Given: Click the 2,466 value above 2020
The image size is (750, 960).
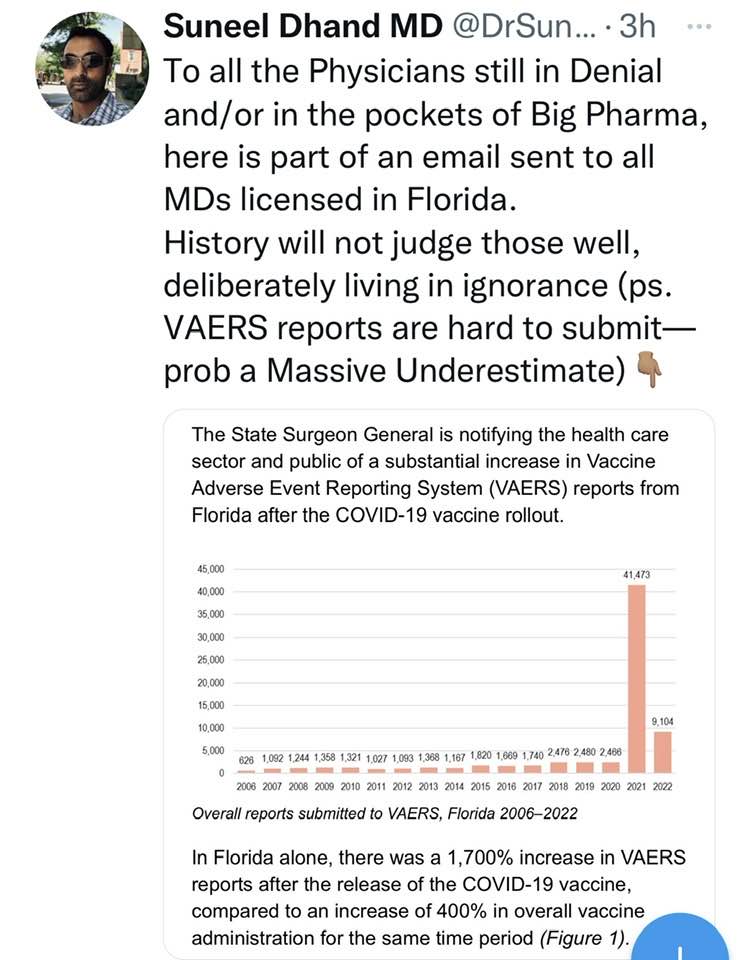Looking at the screenshot, I should [610, 752].
